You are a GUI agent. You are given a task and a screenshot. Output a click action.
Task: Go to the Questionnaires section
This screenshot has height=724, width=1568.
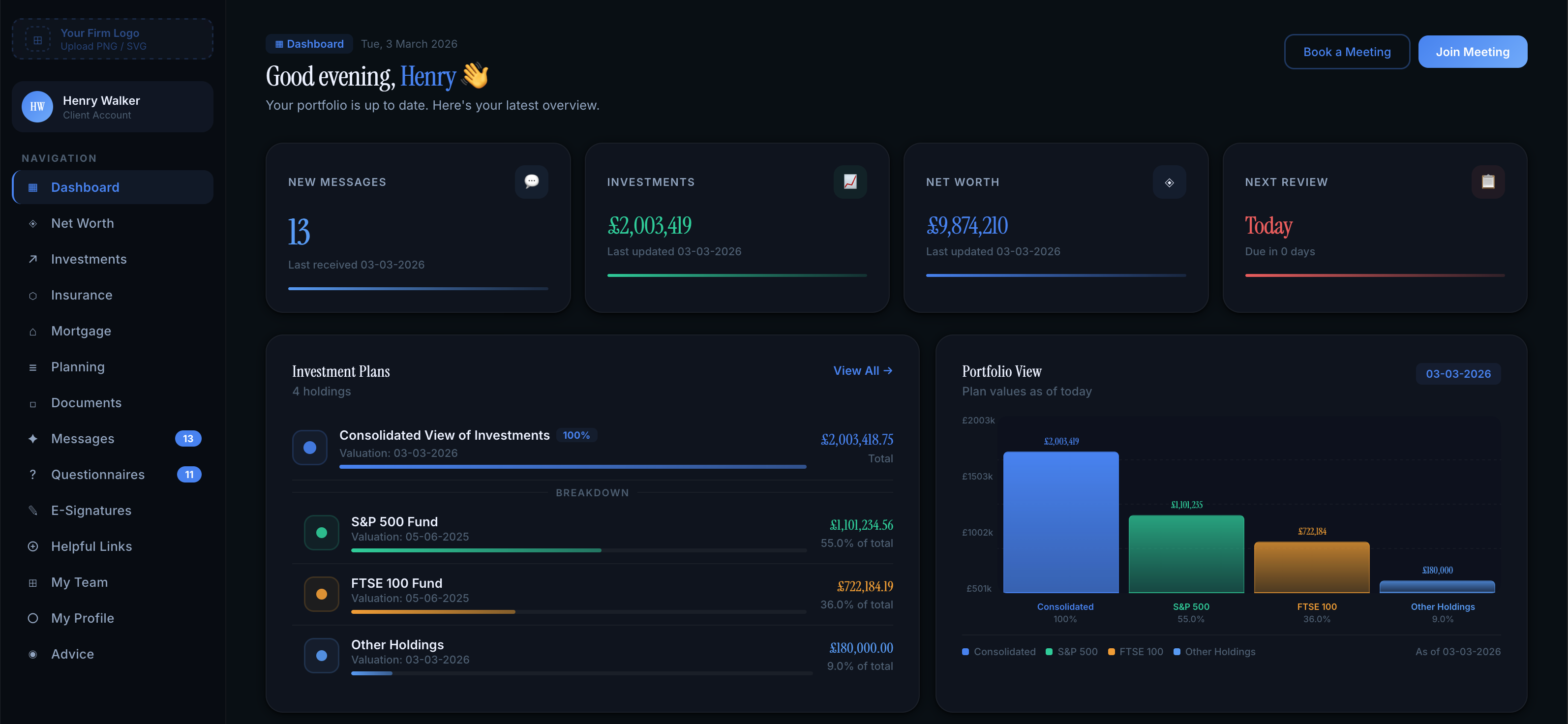(97, 474)
